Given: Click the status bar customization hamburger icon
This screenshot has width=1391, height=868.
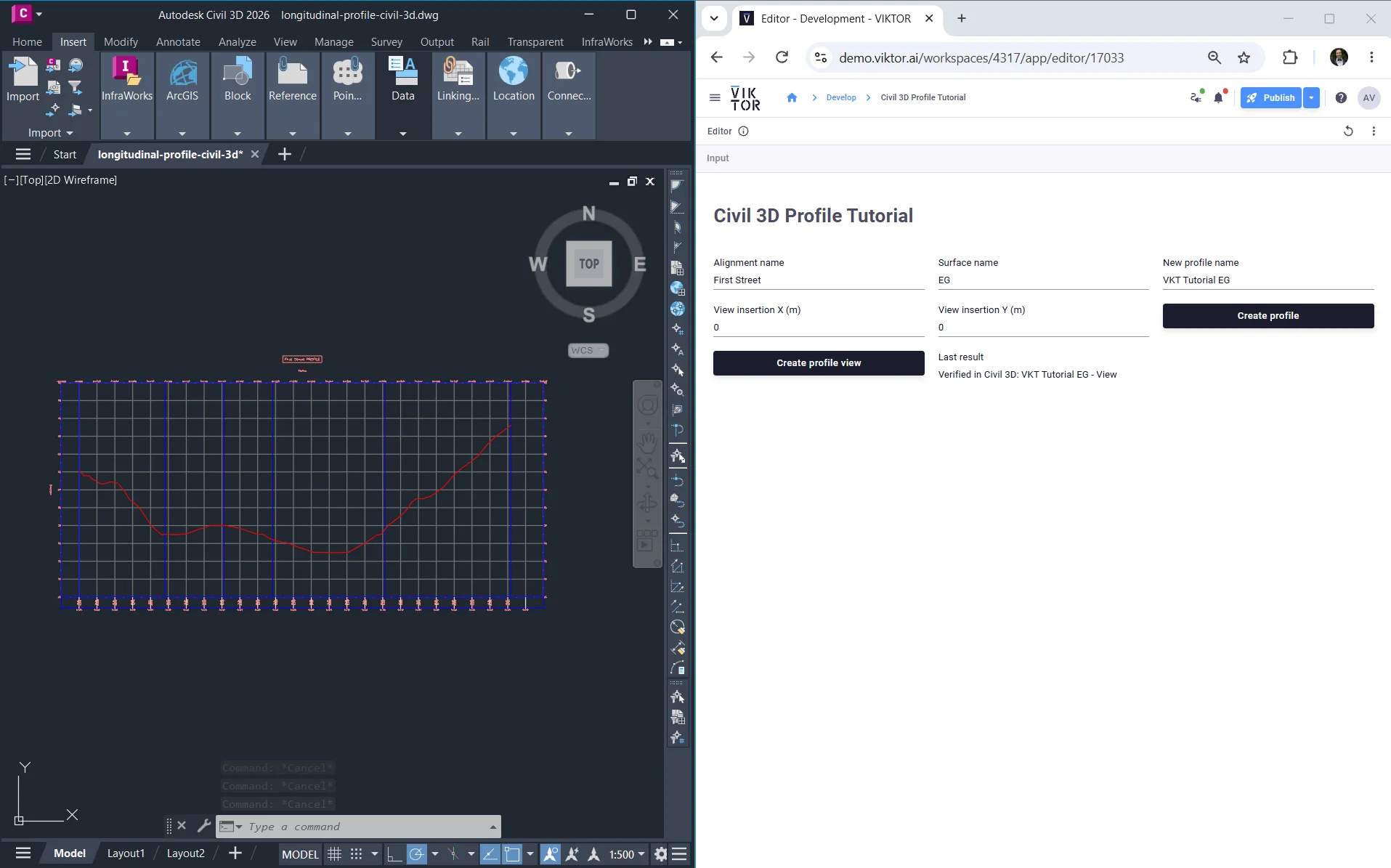Looking at the screenshot, I should pos(679,854).
